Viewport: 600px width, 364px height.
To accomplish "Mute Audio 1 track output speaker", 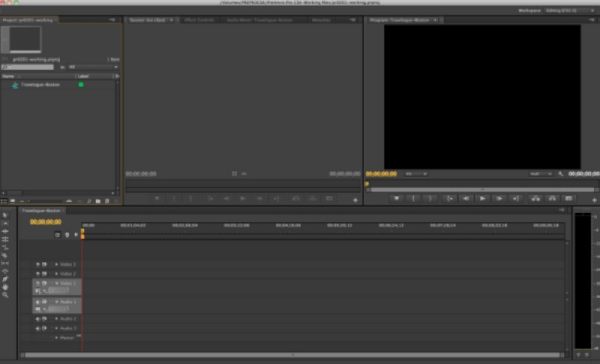I will (38, 302).
